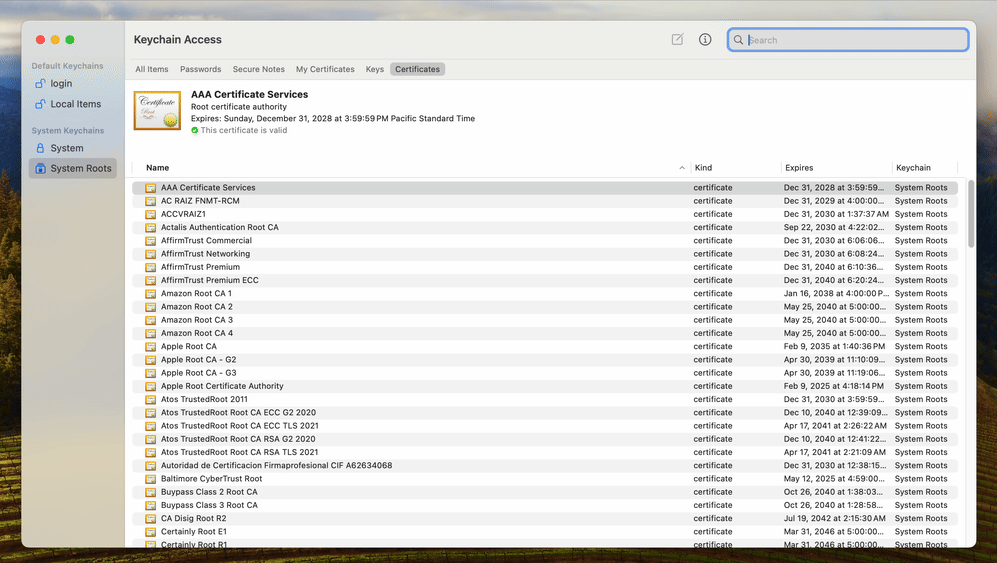Click the magnifying glass search icon

tap(738, 39)
